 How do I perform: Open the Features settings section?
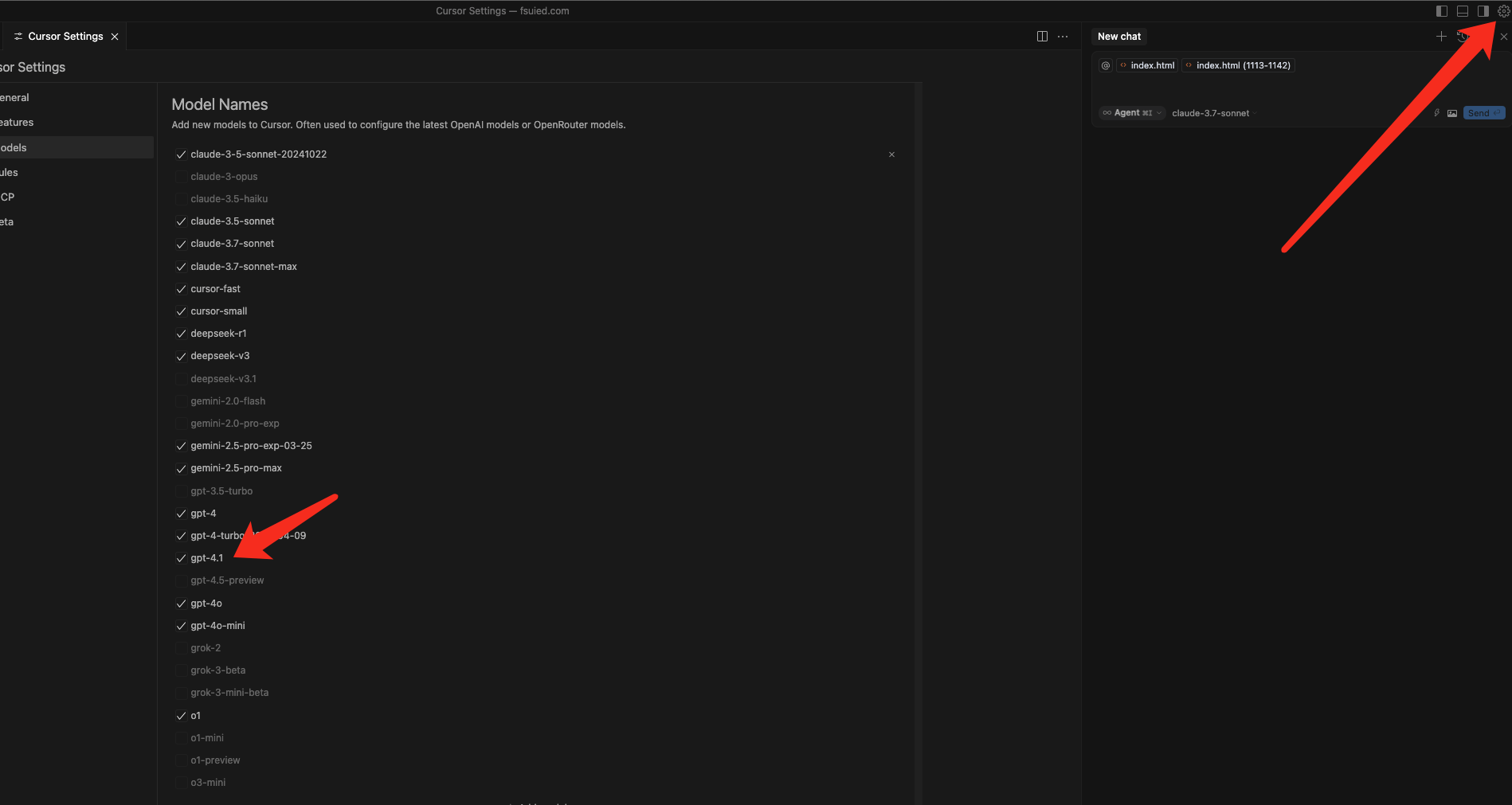coord(76,123)
